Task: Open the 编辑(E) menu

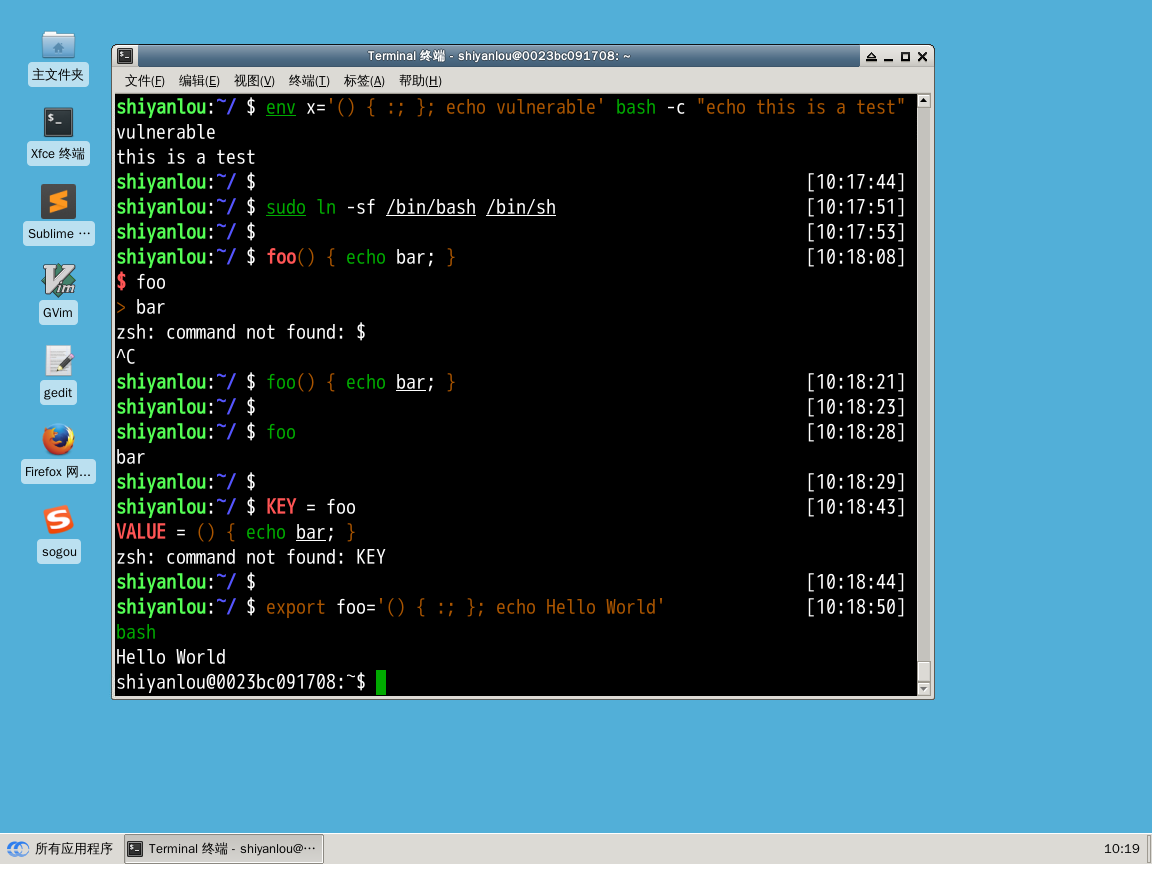Action: pyautogui.click(x=199, y=81)
